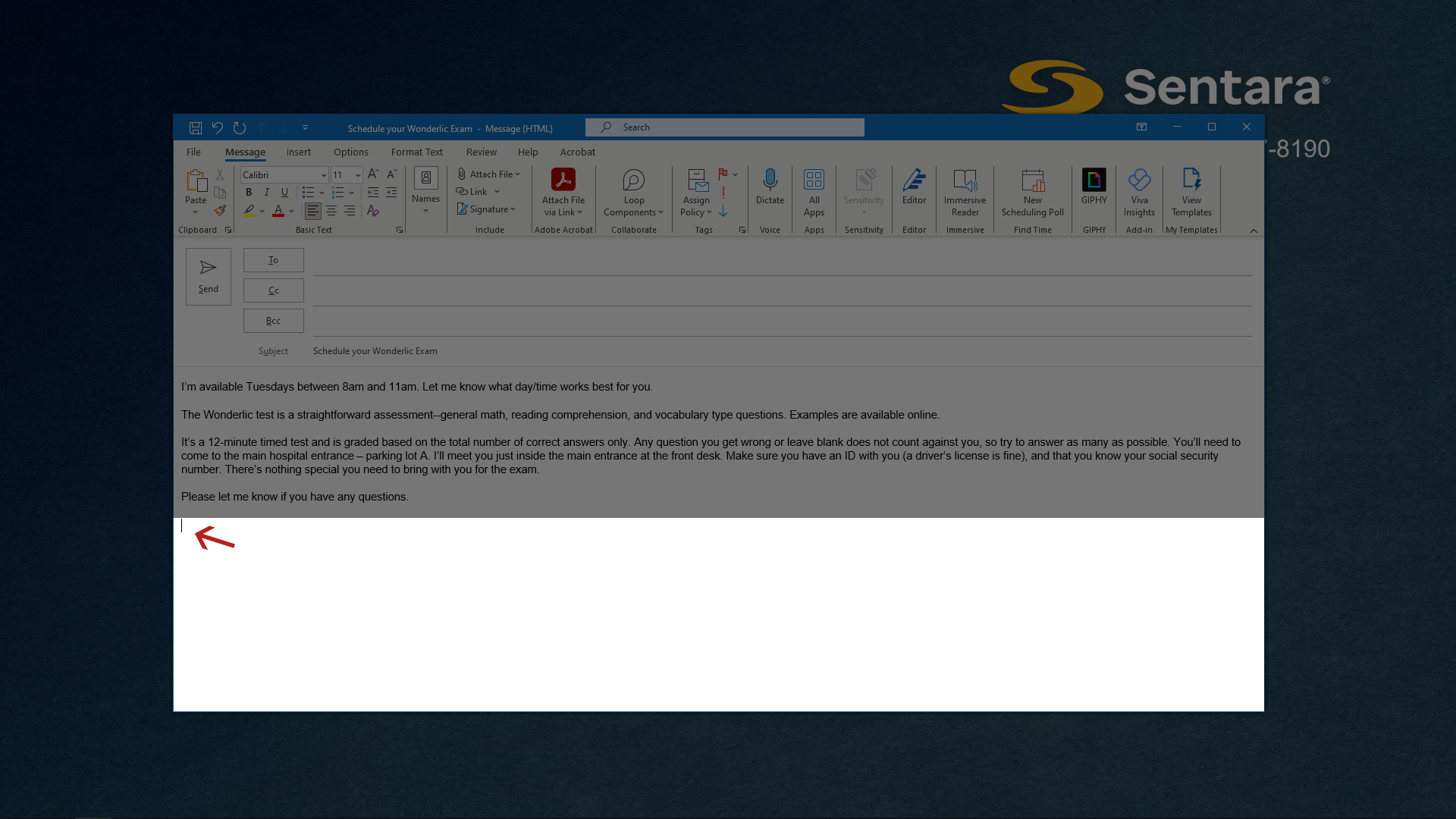Toggle numbered list
Screen dimensions: 1456x819
[338, 193]
